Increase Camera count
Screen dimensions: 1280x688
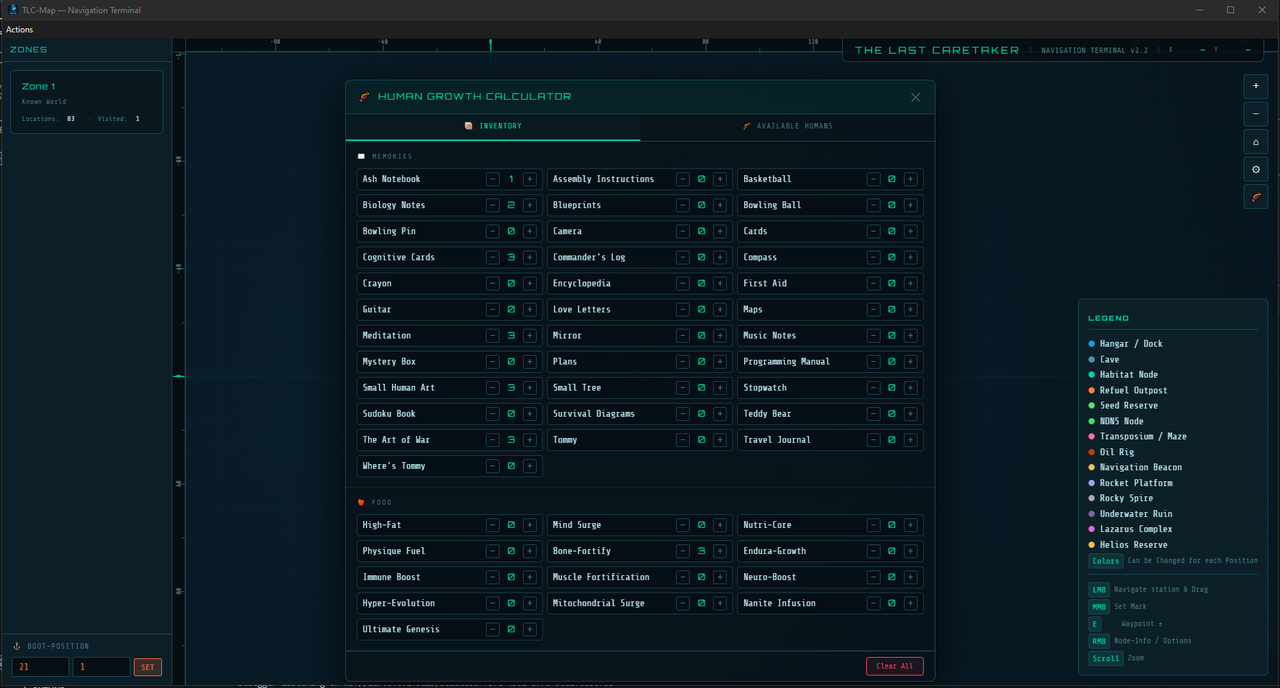719,231
